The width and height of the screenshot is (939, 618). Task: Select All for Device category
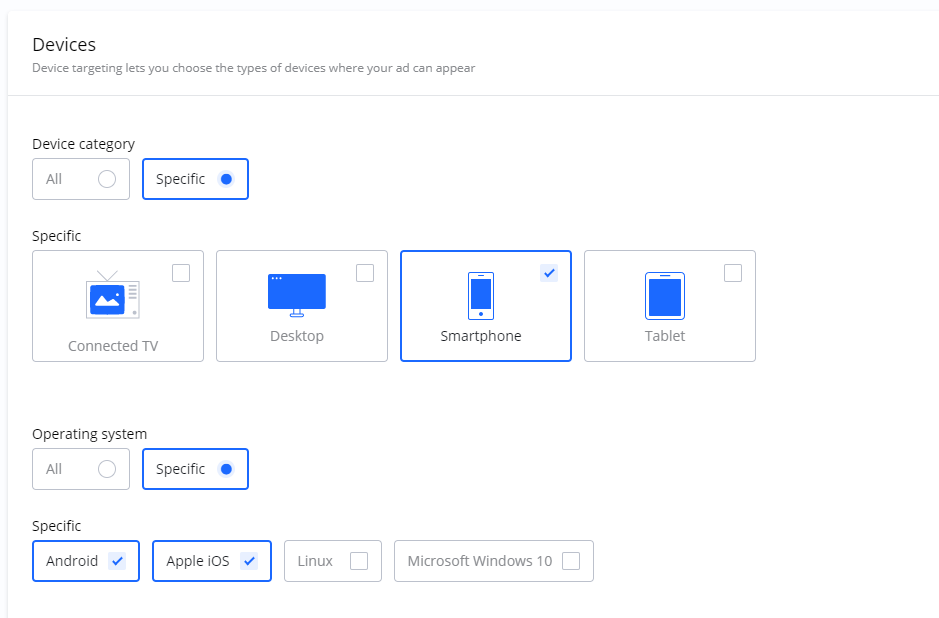click(107, 179)
